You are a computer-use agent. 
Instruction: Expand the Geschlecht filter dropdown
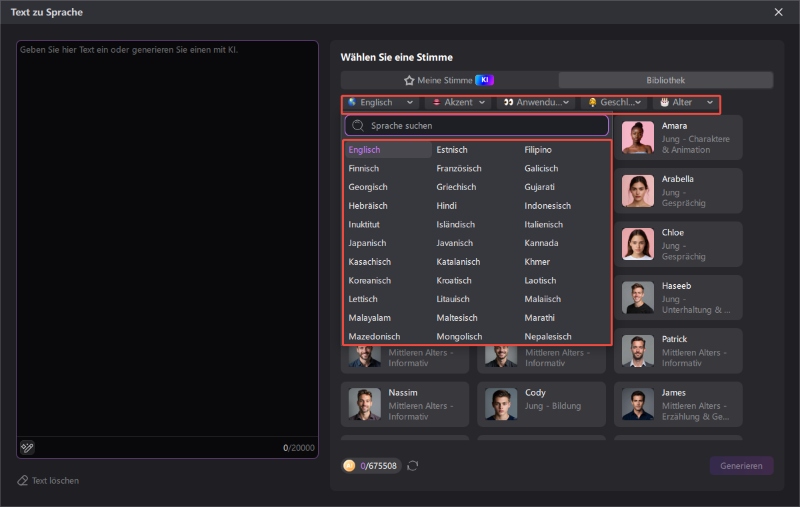(x=615, y=102)
